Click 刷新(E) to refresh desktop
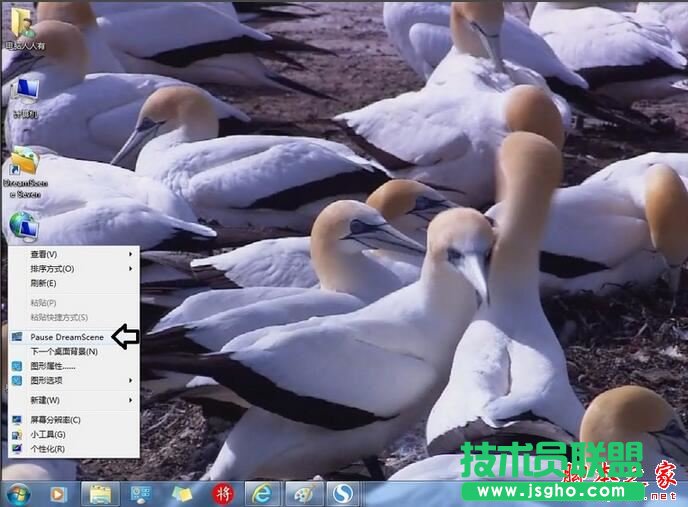Viewport: 688px width, 507px height. click(x=43, y=283)
